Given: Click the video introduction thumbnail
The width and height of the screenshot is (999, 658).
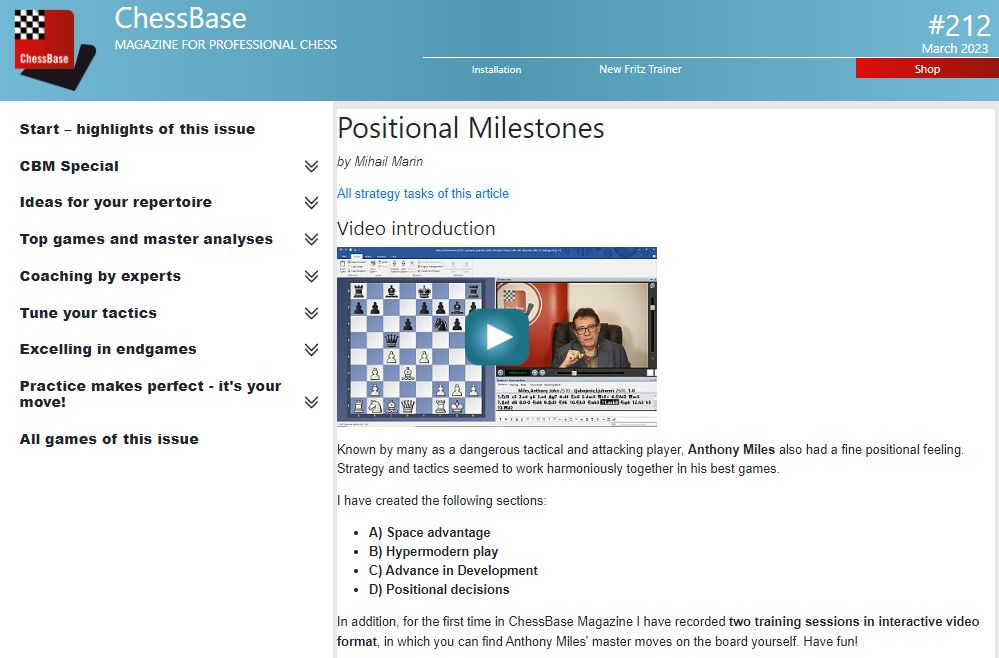Looking at the screenshot, I should (497, 336).
